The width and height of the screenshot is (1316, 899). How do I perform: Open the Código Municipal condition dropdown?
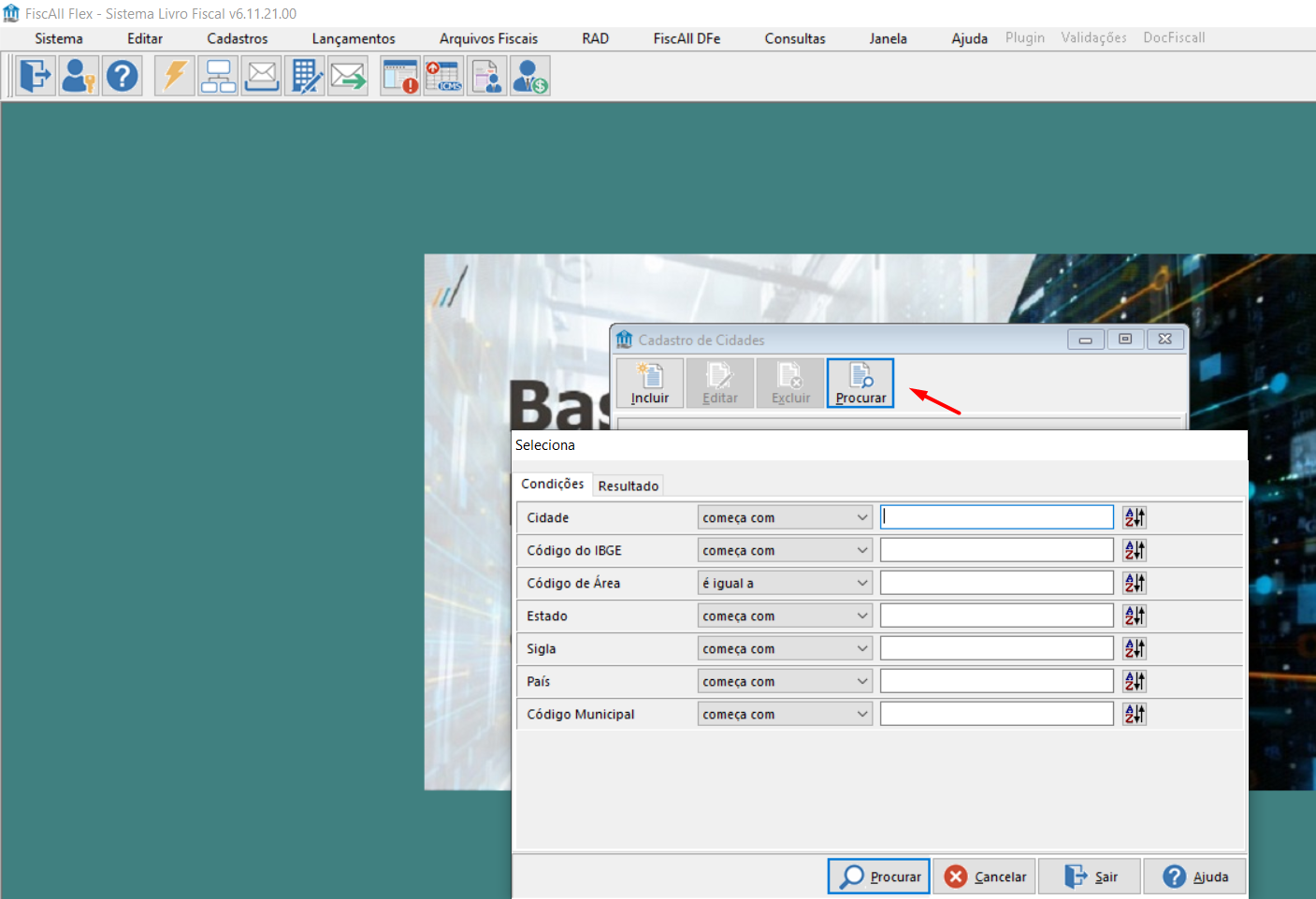click(785, 714)
